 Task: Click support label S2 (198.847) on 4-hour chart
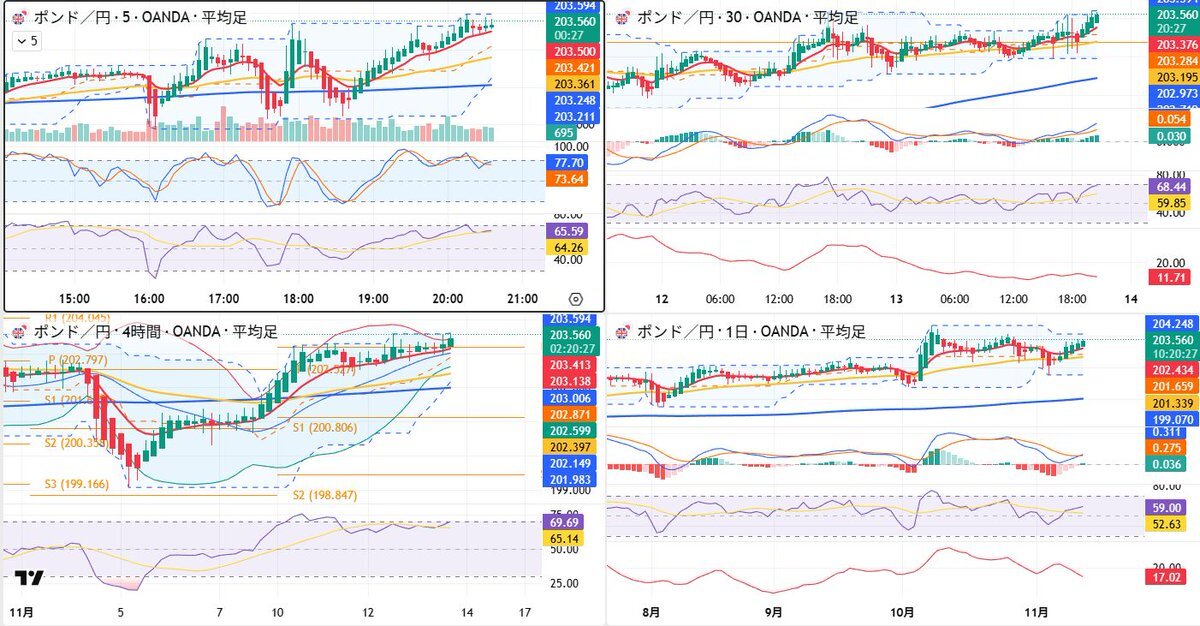(x=325, y=495)
